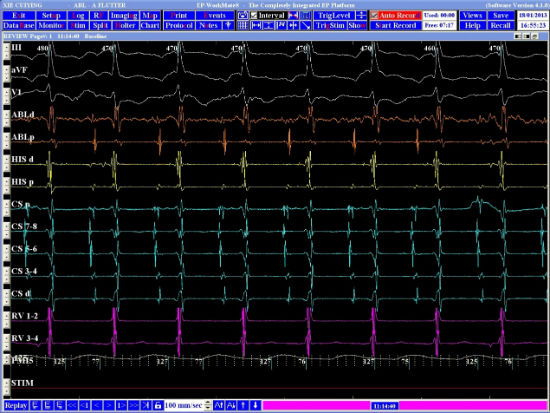Click the ABLd channel label

23,115
